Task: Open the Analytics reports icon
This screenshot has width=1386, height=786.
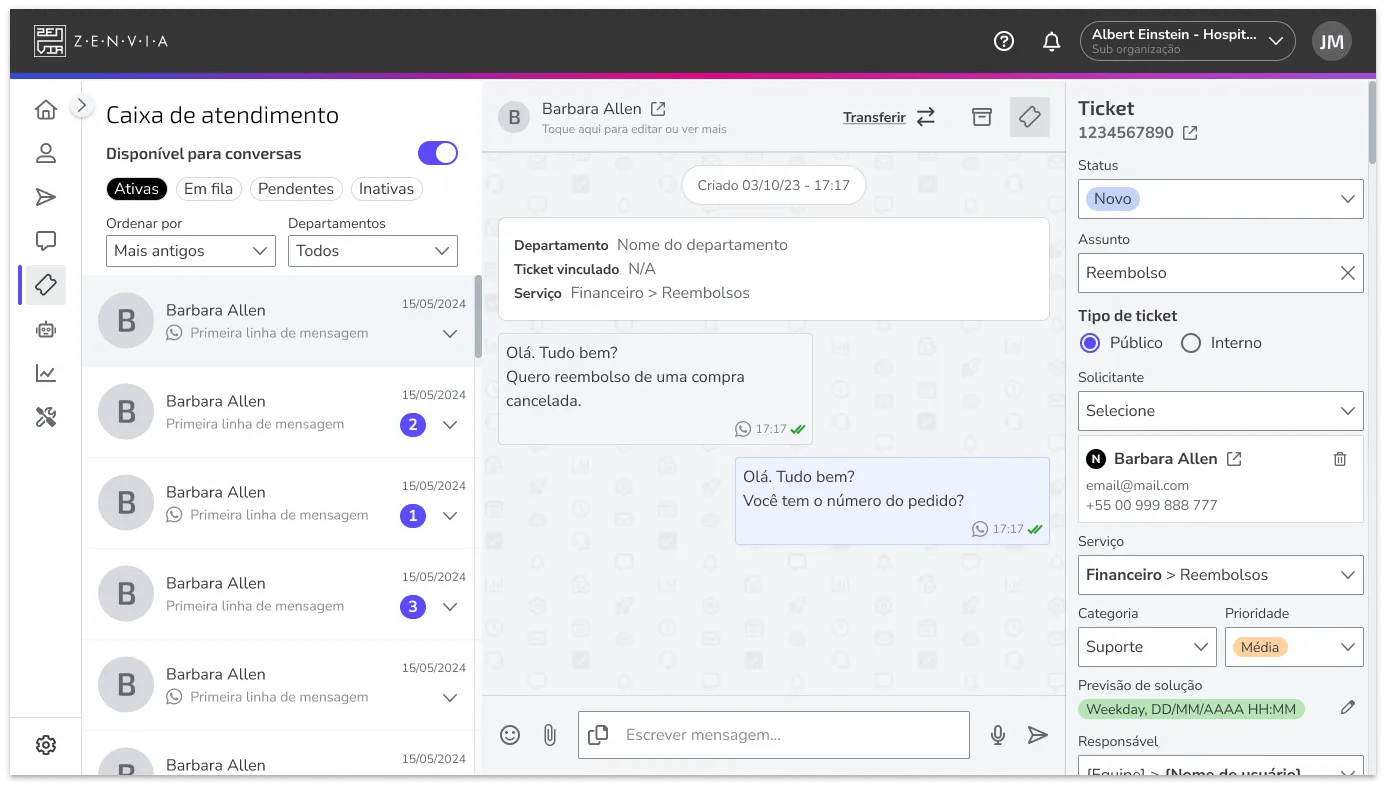Action: pos(45,373)
